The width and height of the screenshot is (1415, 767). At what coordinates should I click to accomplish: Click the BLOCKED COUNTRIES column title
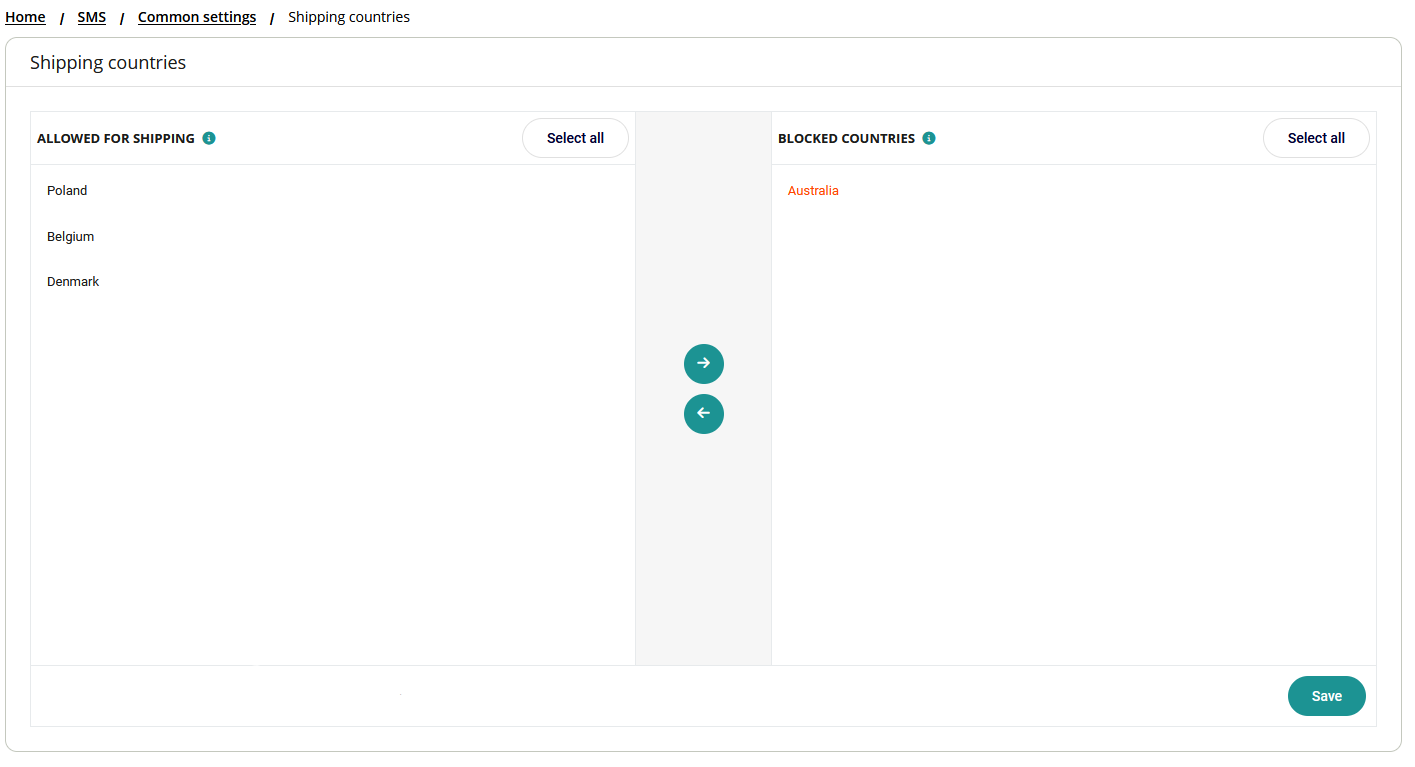coord(846,139)
